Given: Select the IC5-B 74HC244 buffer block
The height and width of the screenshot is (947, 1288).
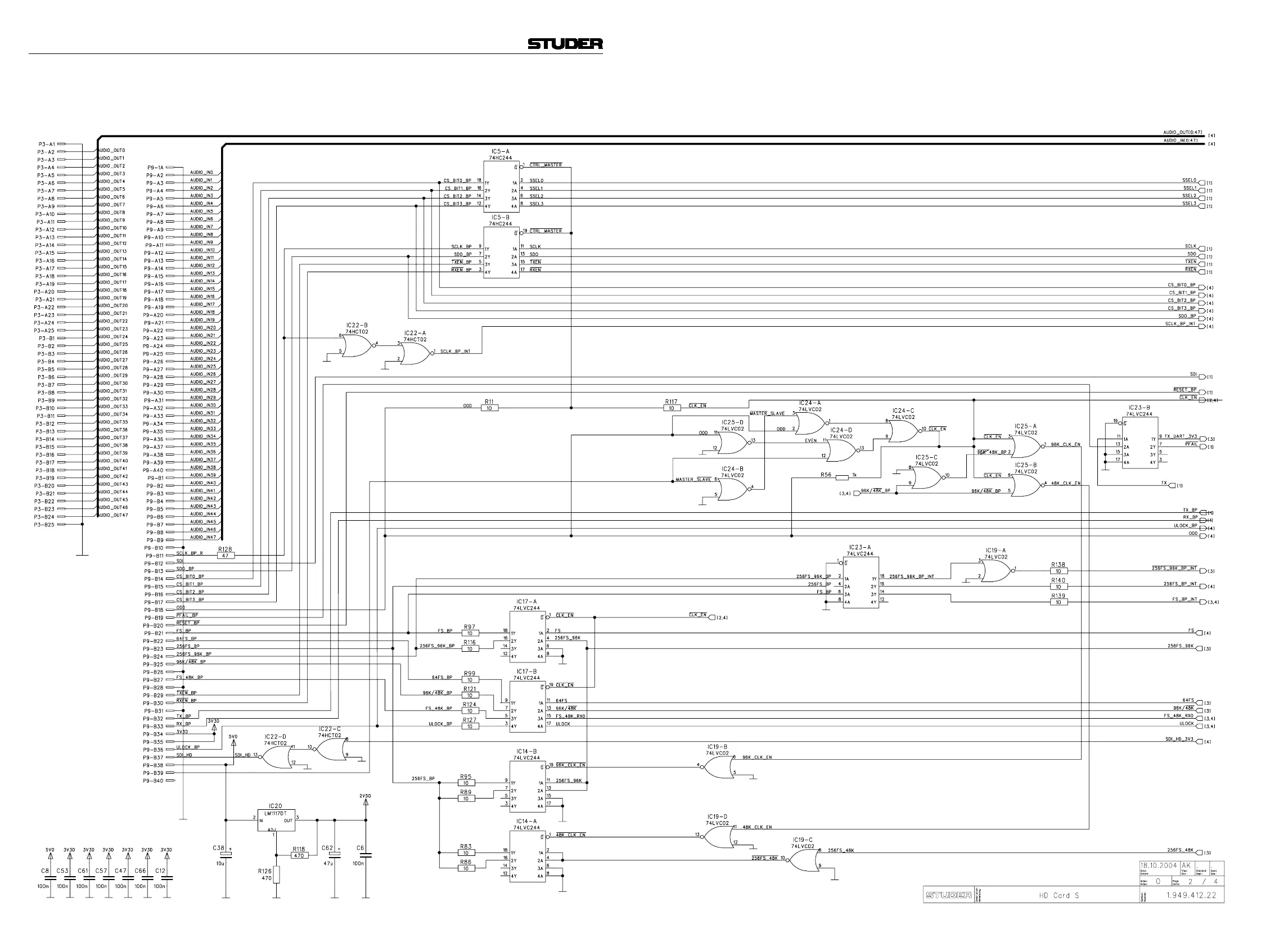Looking at the screenshot, I should tap(501, 253).
